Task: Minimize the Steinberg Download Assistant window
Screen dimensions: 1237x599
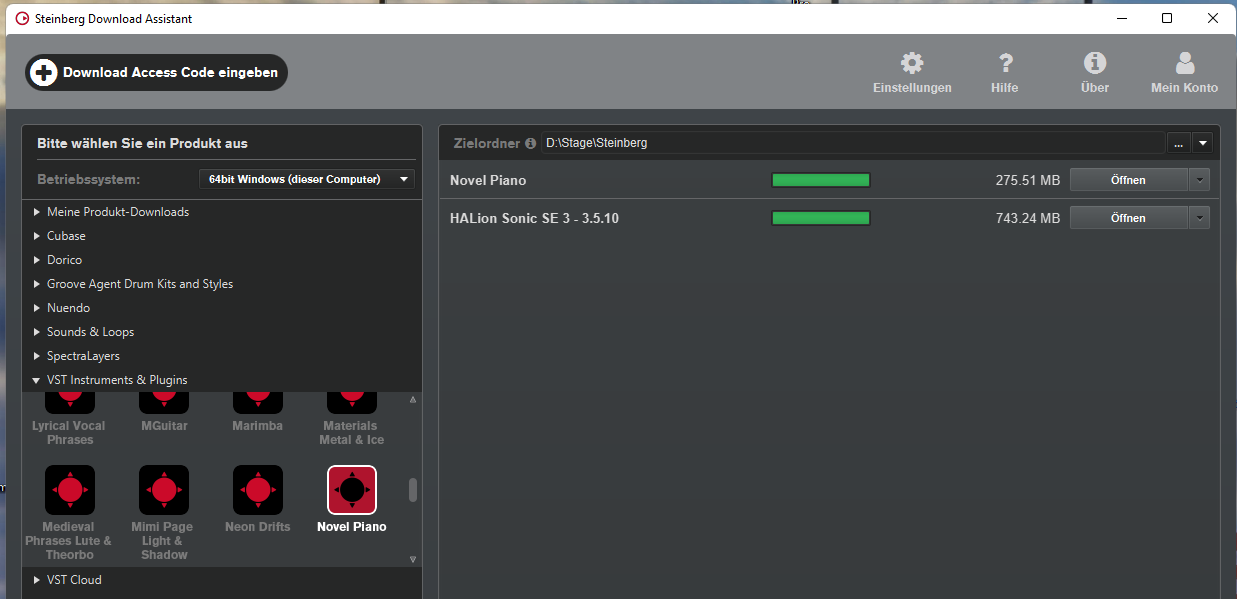Action: 1121,18
